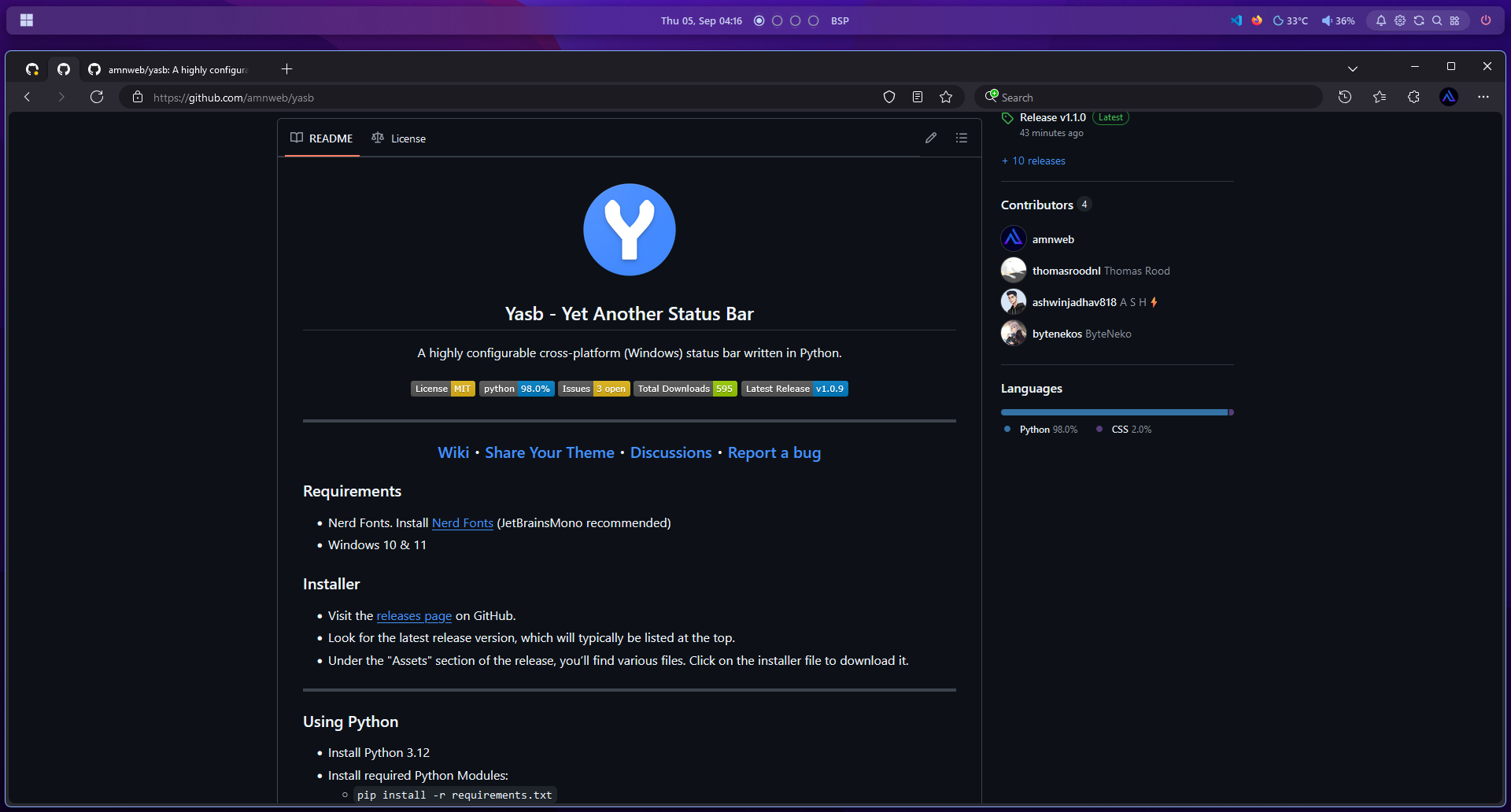Open Share Your Theme link
Screen dimensions: 1511x812
pyautogui.click(x=549, y=452)
